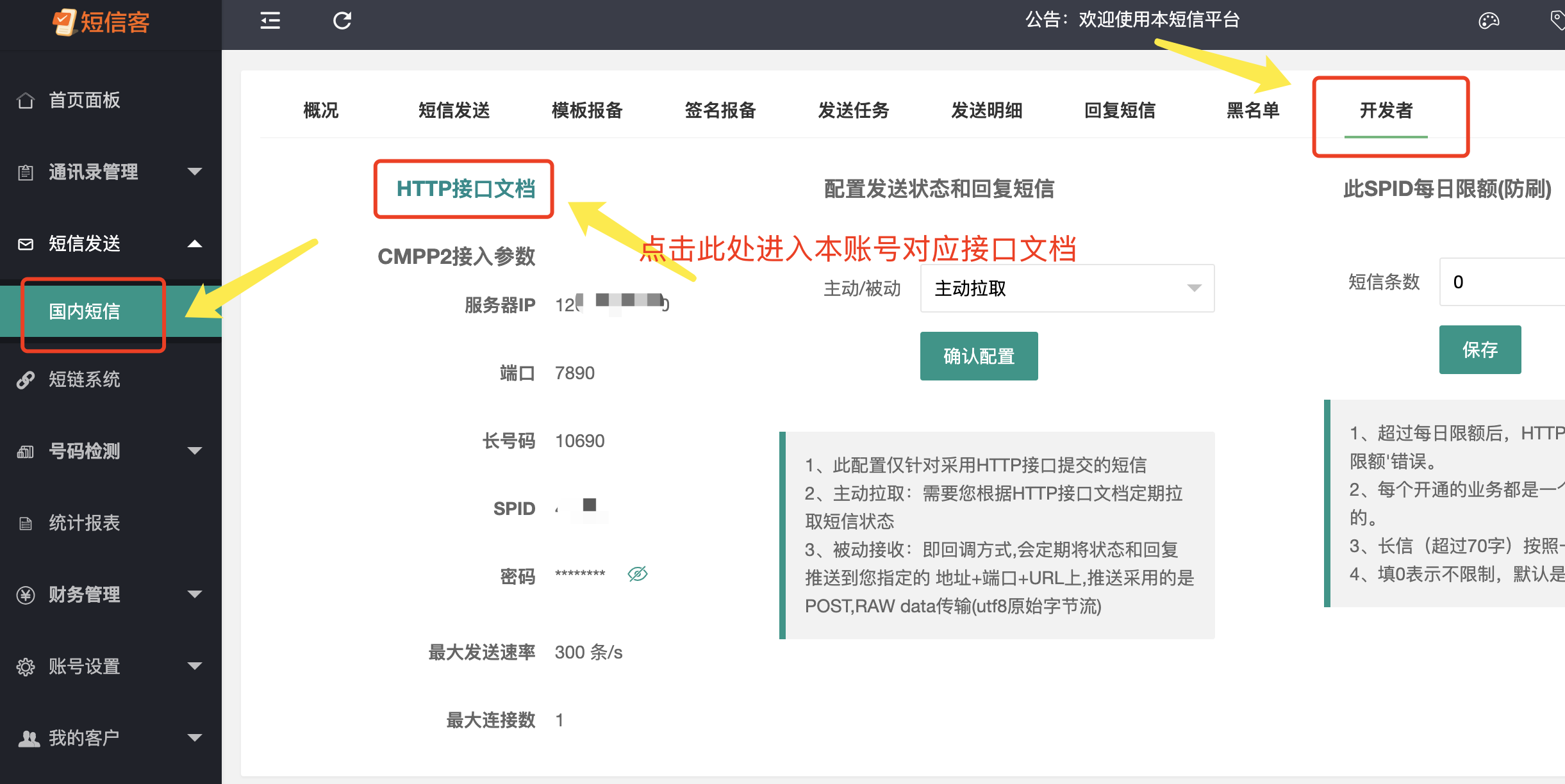This screenshot has height=784, width=1565.
Task: Click the CMPP2接入参数 heading
Action: click(456, 256)
